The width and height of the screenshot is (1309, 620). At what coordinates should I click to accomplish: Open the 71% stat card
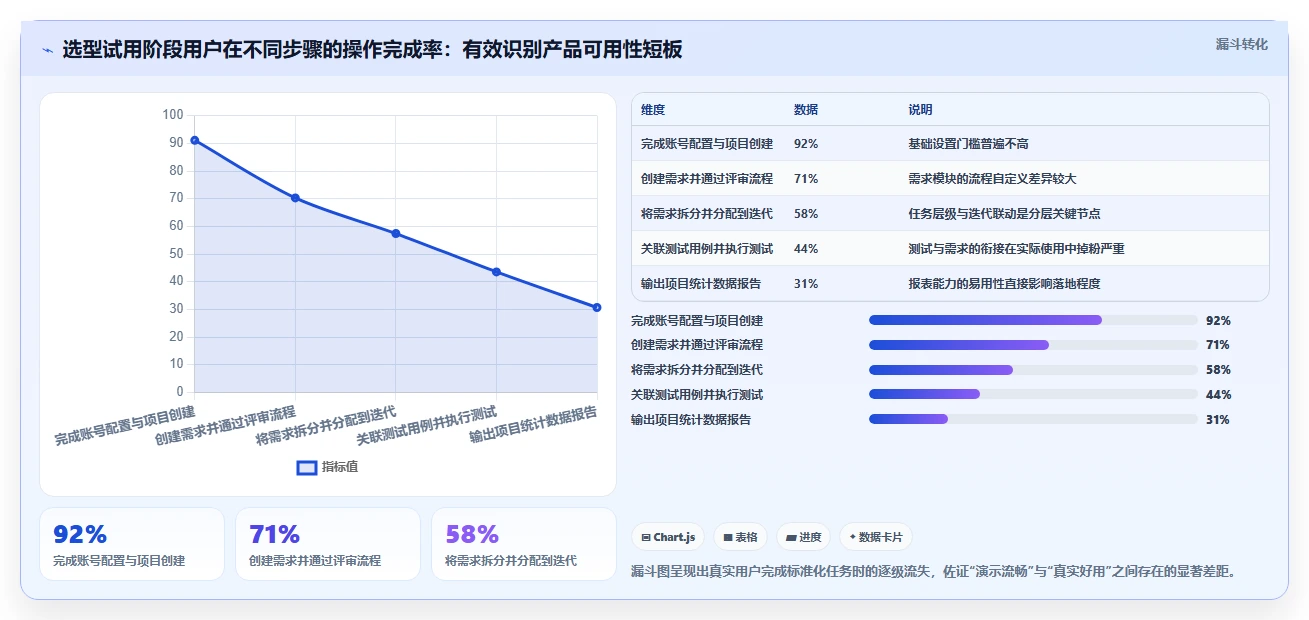[x=328, y=544]
